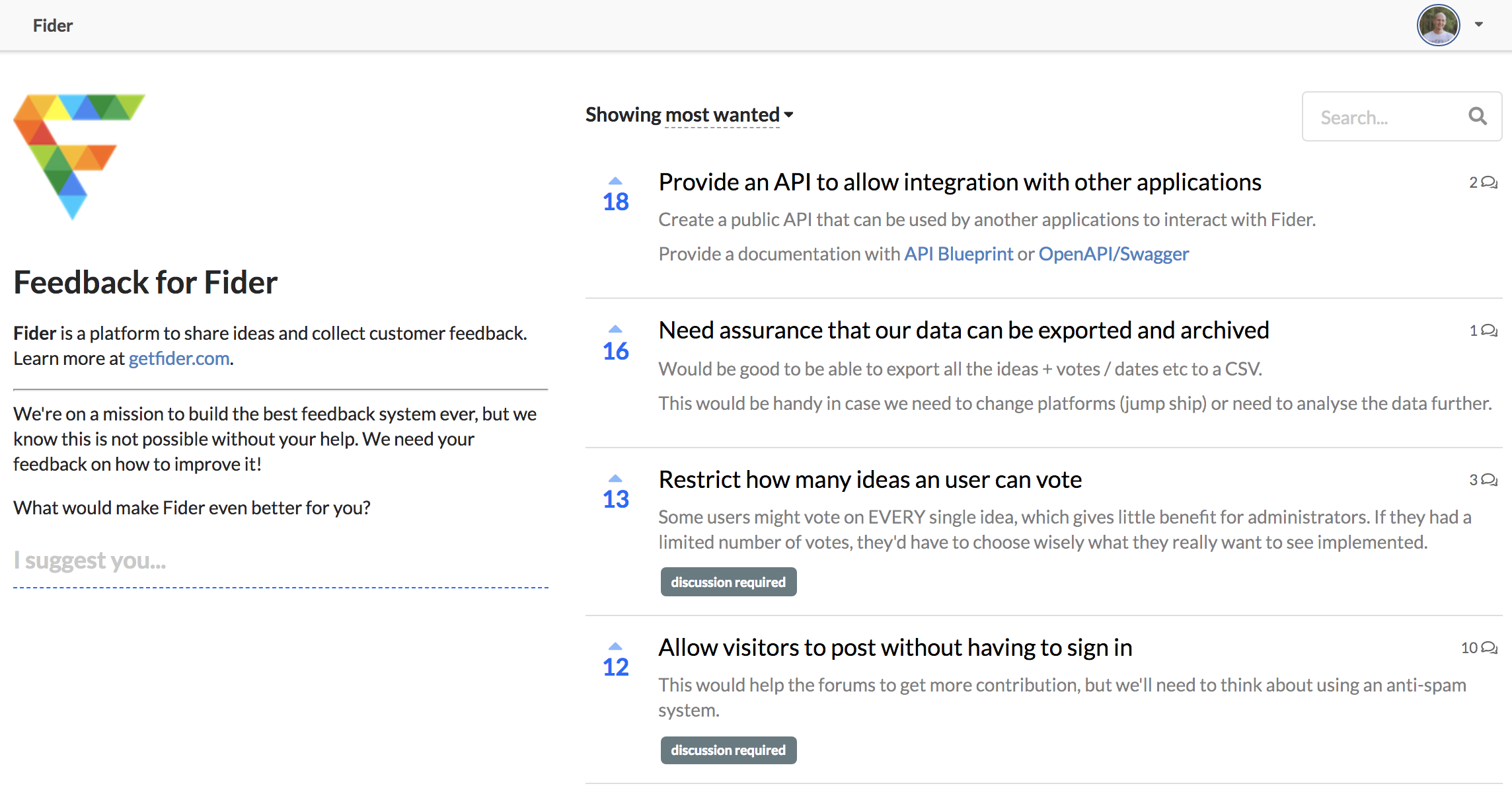This screenshot has height=792, width=1512.
Task: Expand the 'most wanted' filter dropdown
Action: point(728,115)
